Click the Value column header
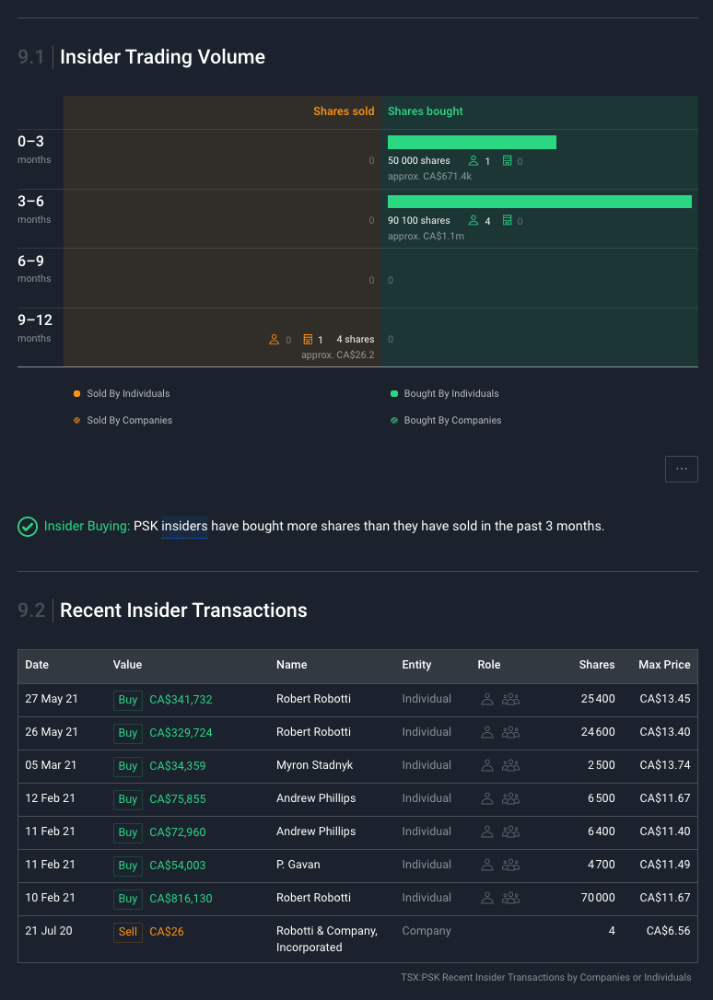The height and width of the screenshot is (1000, 713). pyautogui.click(x=127, y=665)
